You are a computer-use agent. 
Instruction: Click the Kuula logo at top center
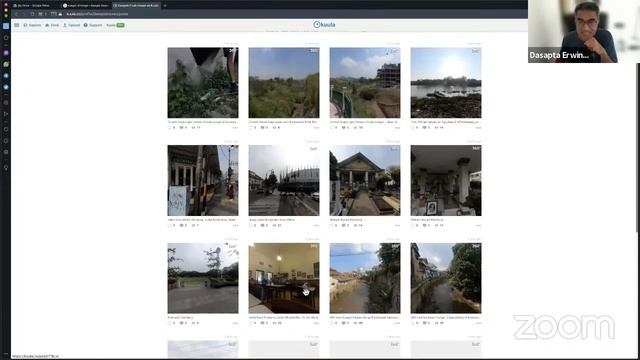point(324,25)
